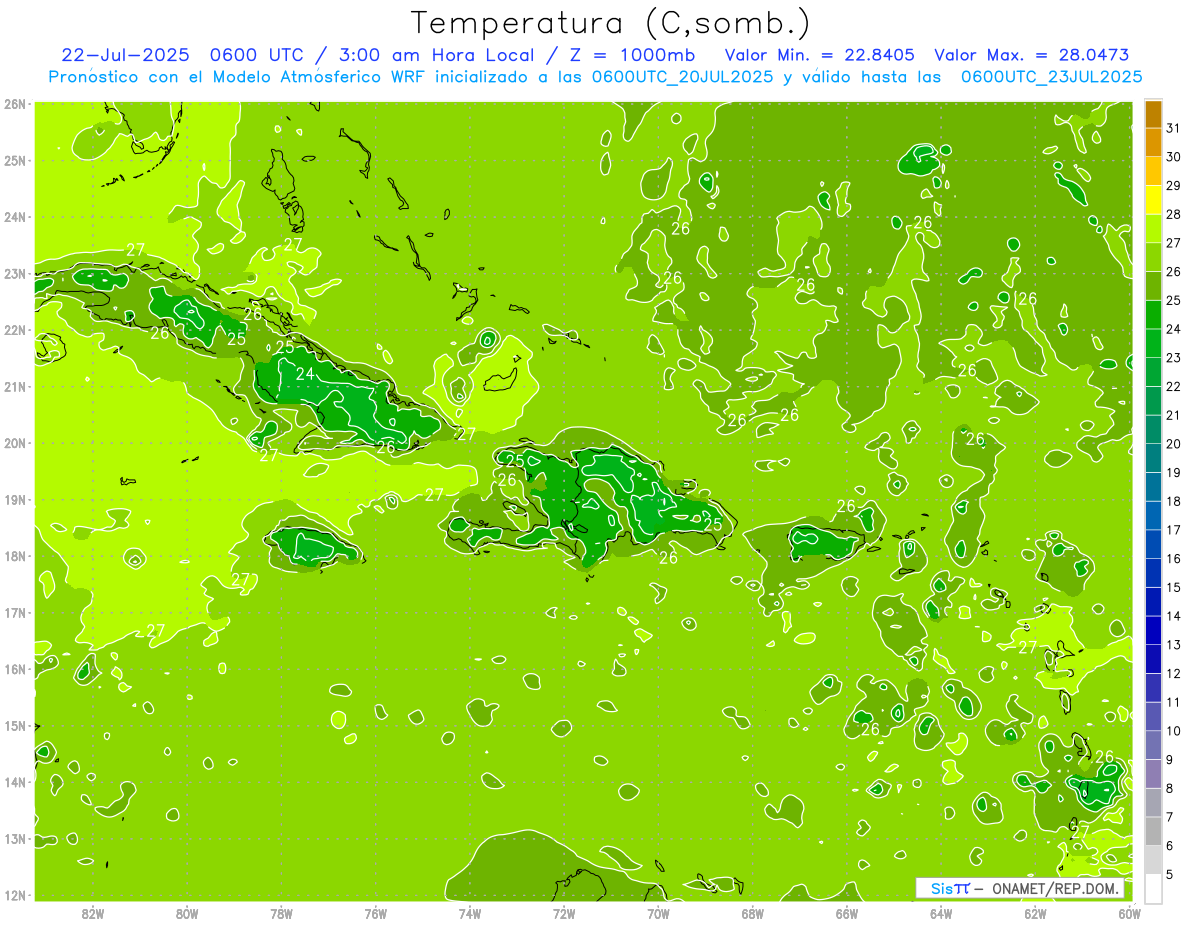Click the 64W longitude axis label
The image size is (1200, 927).
point(941,913)
